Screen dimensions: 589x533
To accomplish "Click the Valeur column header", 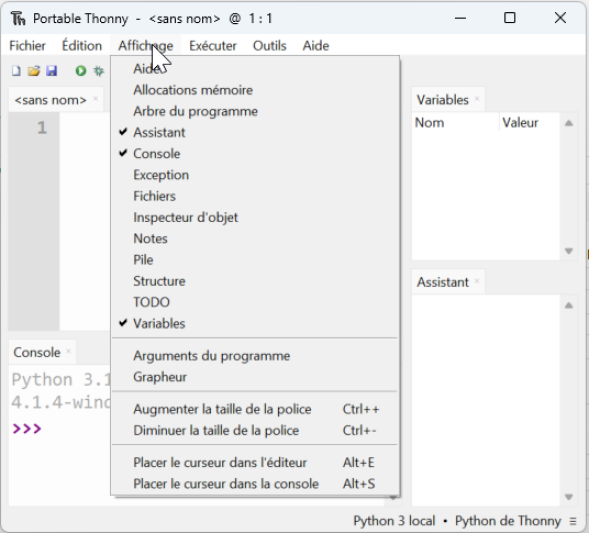I will click(x=530, y=122).
